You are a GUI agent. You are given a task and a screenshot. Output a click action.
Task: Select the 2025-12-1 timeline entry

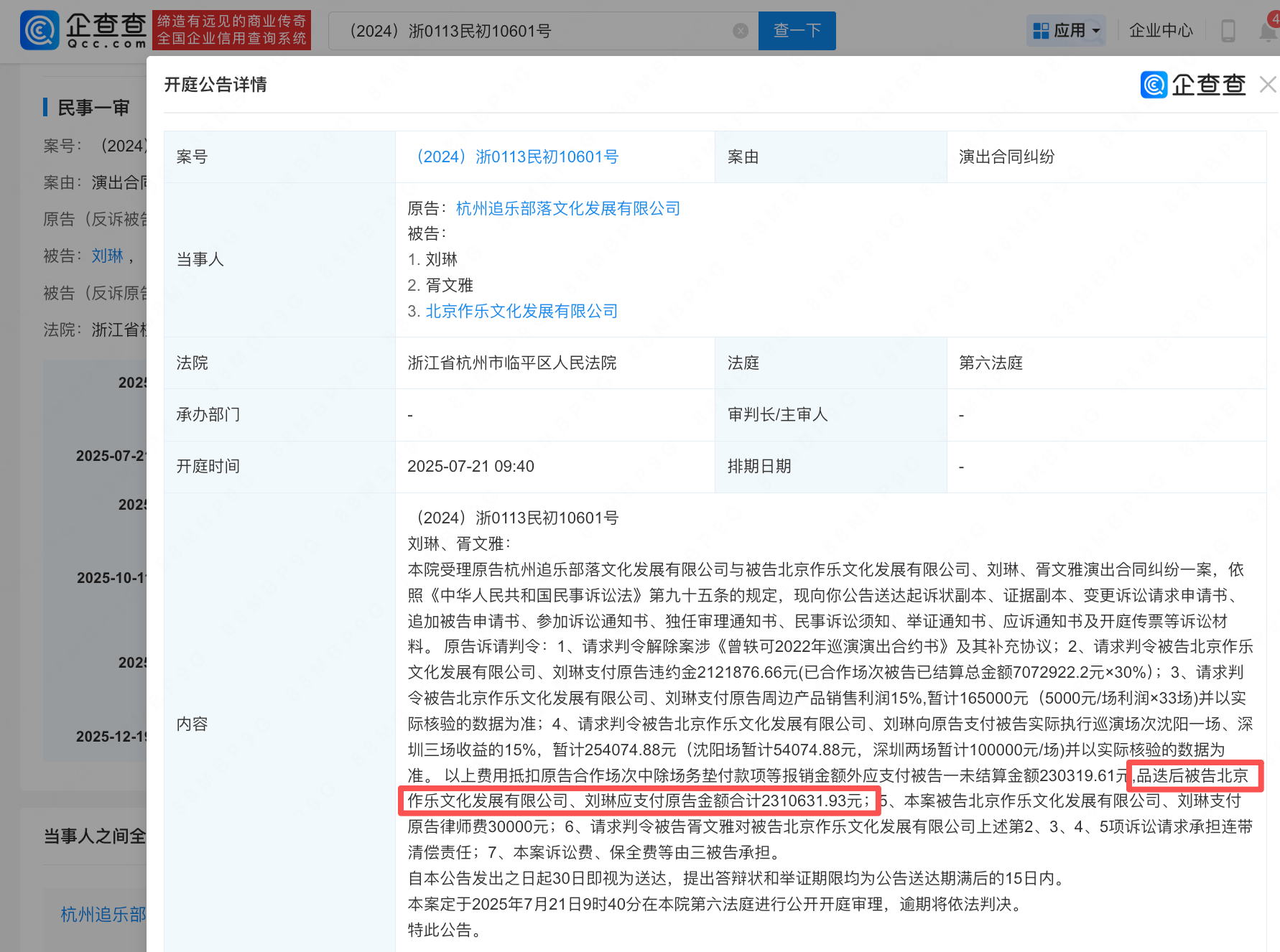pyautogui.click(x=111, y=737)
